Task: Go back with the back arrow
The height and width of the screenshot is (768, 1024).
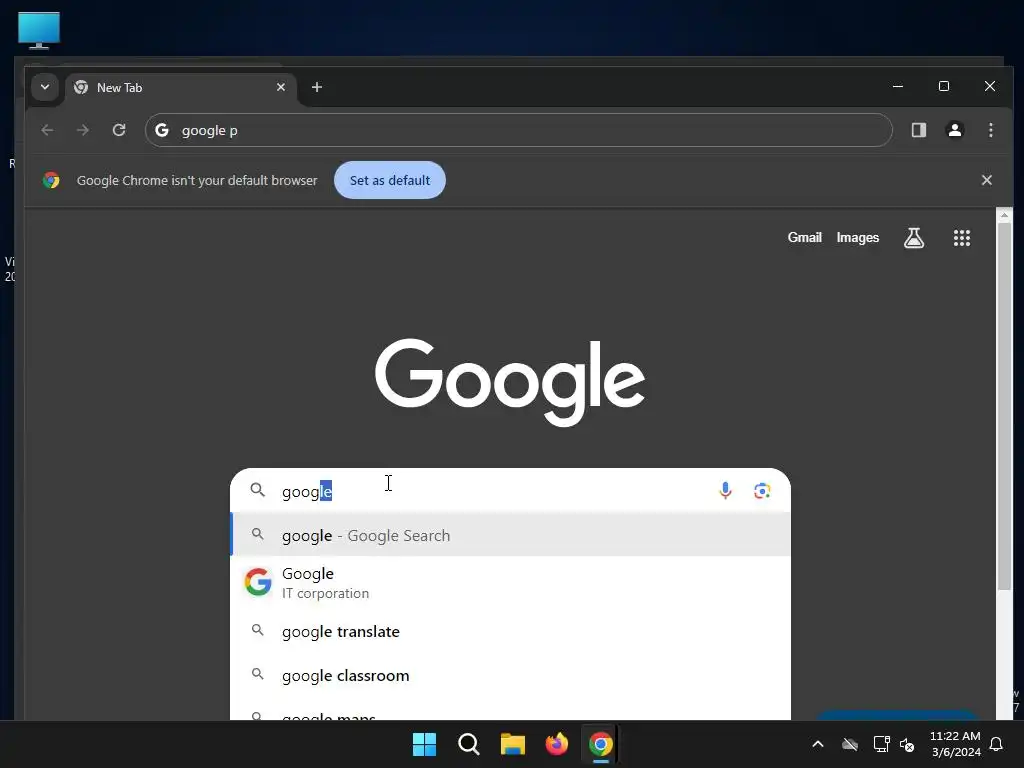Action: [47, 130]
